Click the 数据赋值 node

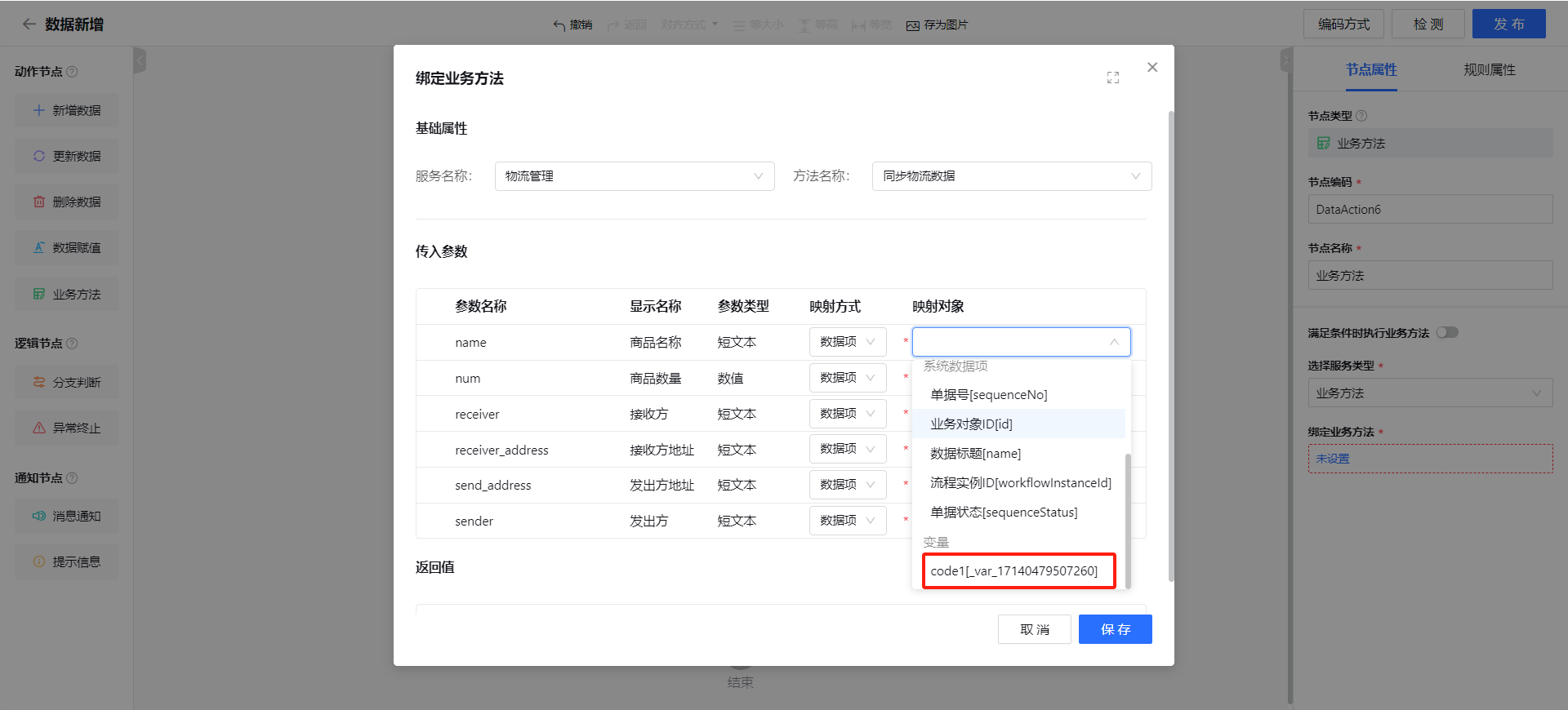point(66,247)
